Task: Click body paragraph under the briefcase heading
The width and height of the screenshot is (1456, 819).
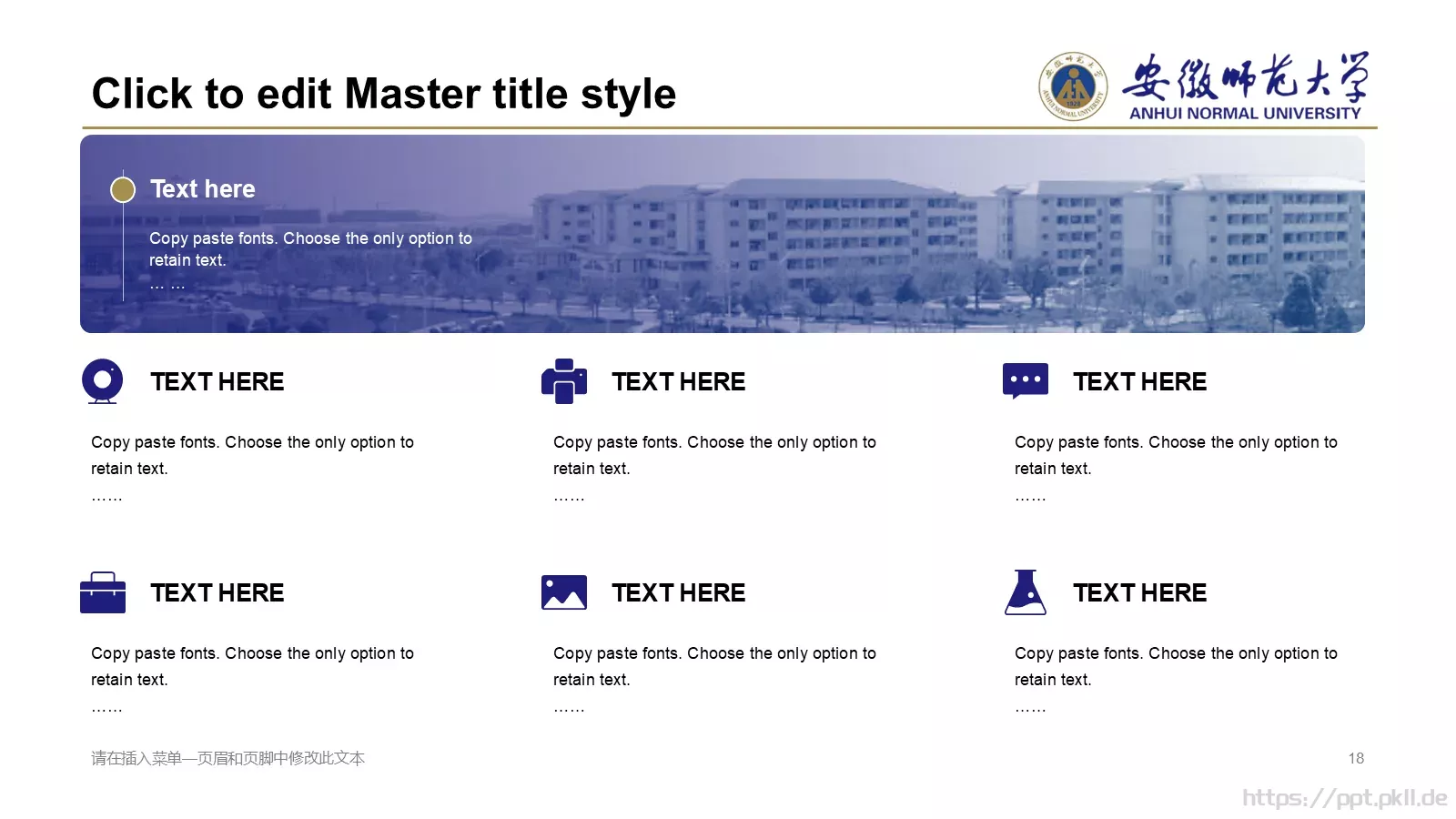Action: [253, 680]
